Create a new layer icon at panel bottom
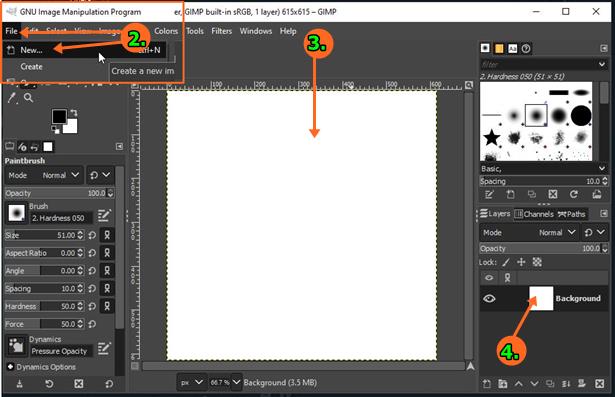The height and width of the screenshot is (397, 615). (x=486, y=384)
